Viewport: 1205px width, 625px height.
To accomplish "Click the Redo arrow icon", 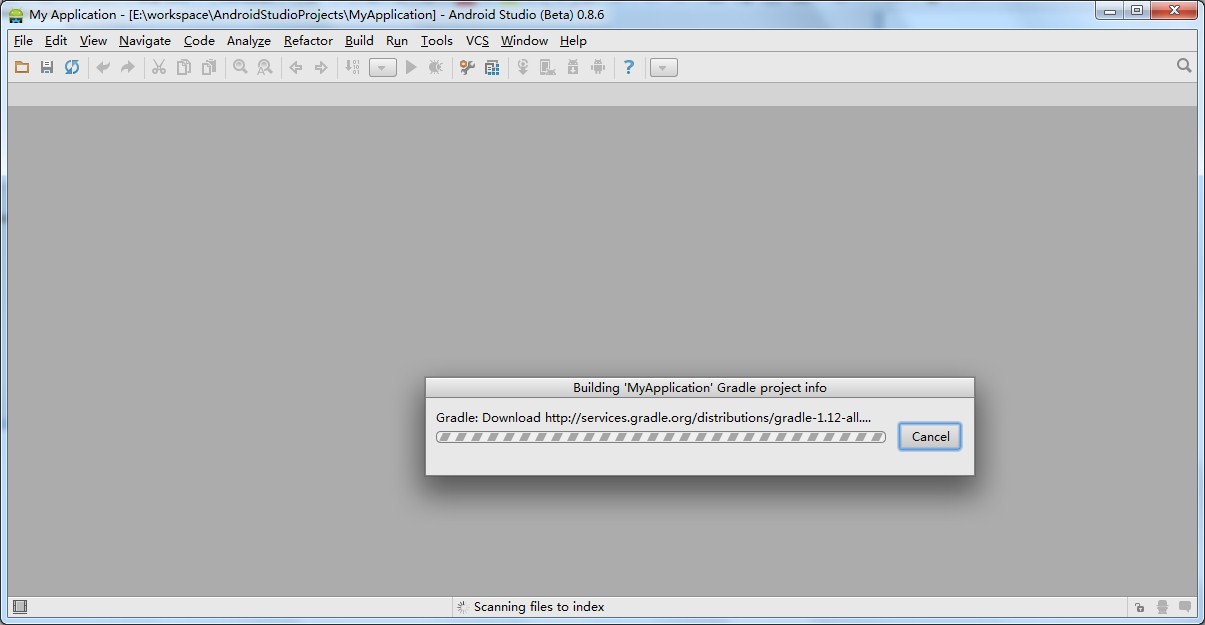I will coord(127,67).
